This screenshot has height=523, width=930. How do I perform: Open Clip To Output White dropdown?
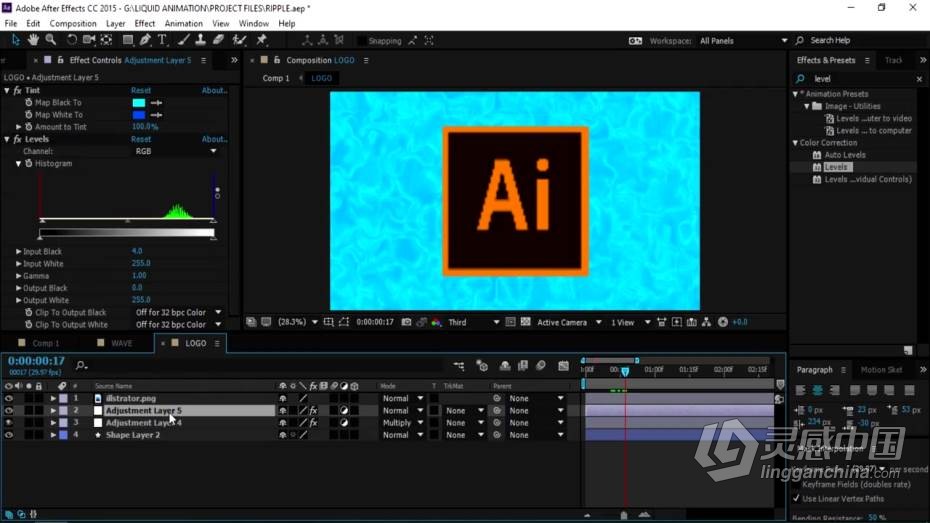[x=178, y=324]
